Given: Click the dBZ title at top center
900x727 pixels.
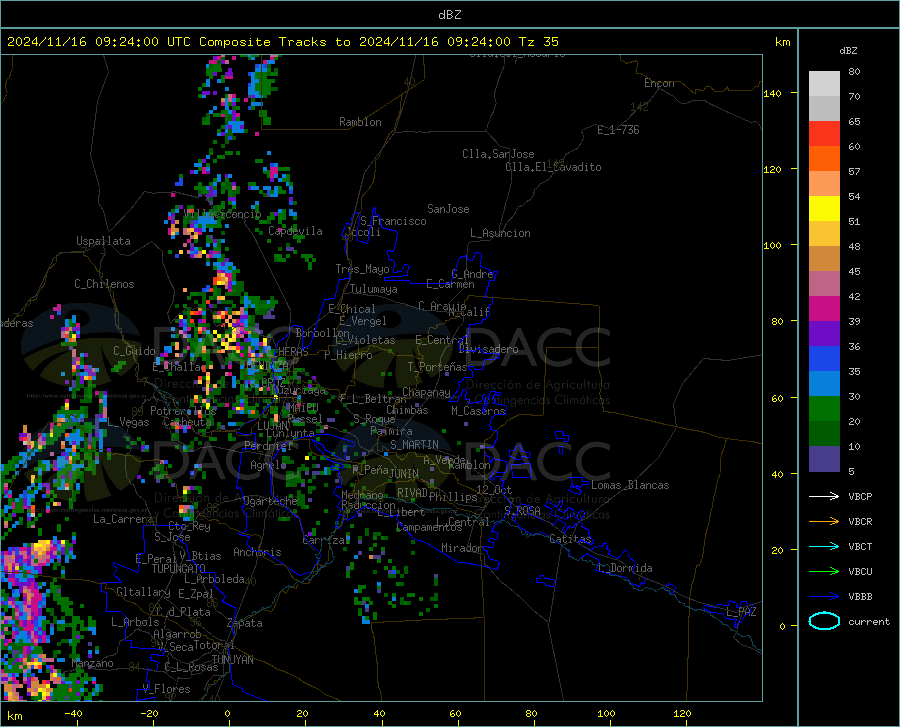Looking at the screenshot, I should 449,14.
